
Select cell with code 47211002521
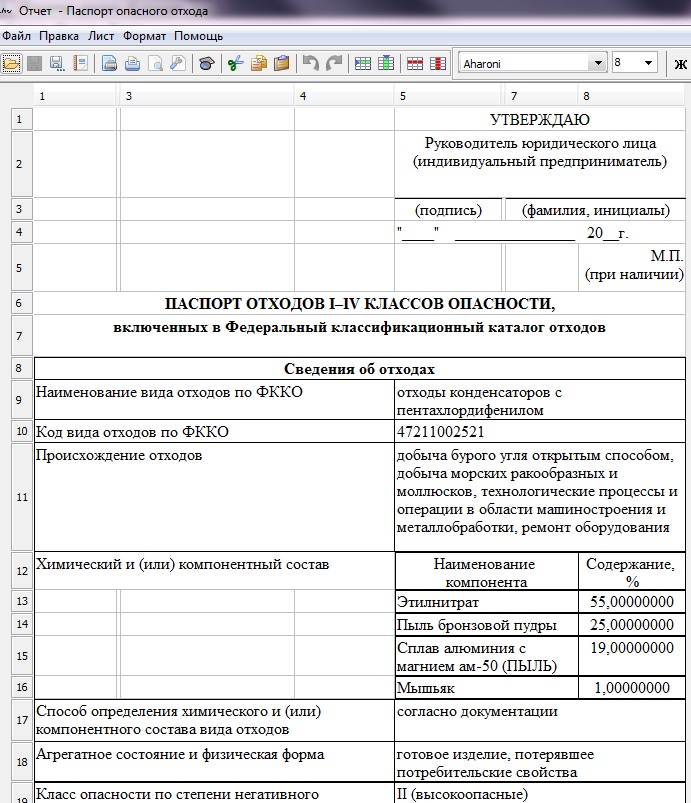(540, 432)
